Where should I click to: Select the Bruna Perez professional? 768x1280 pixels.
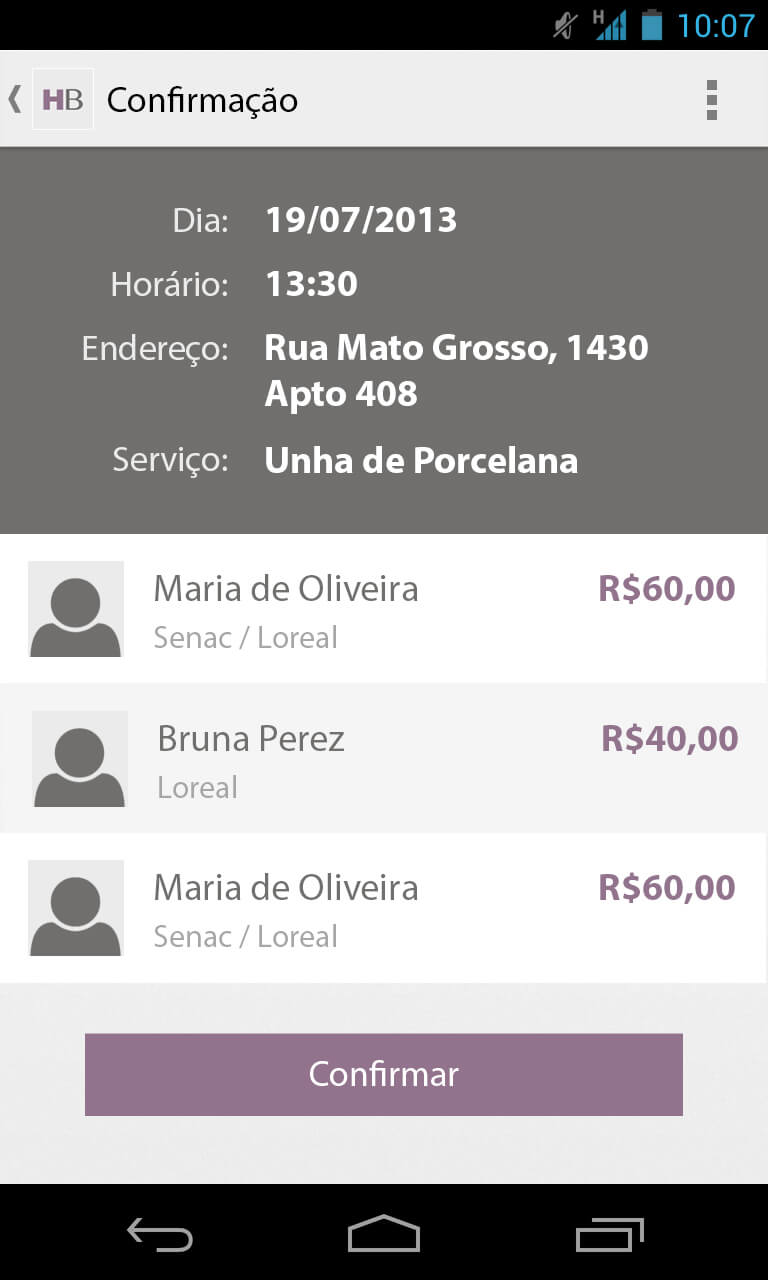[x=384, y=758]
